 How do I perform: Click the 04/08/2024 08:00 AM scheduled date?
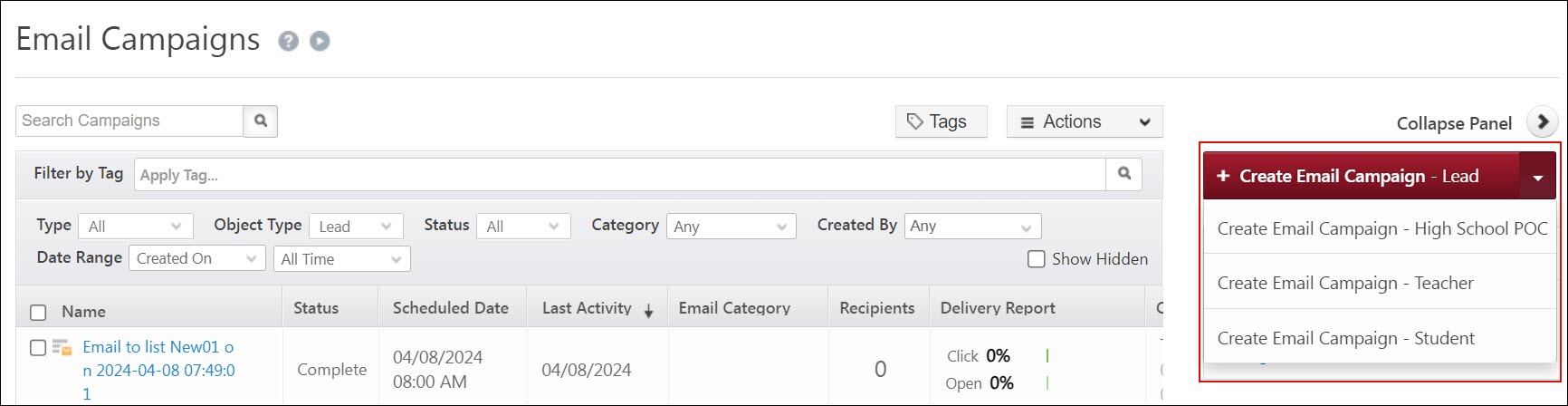(x=438, y=370)
